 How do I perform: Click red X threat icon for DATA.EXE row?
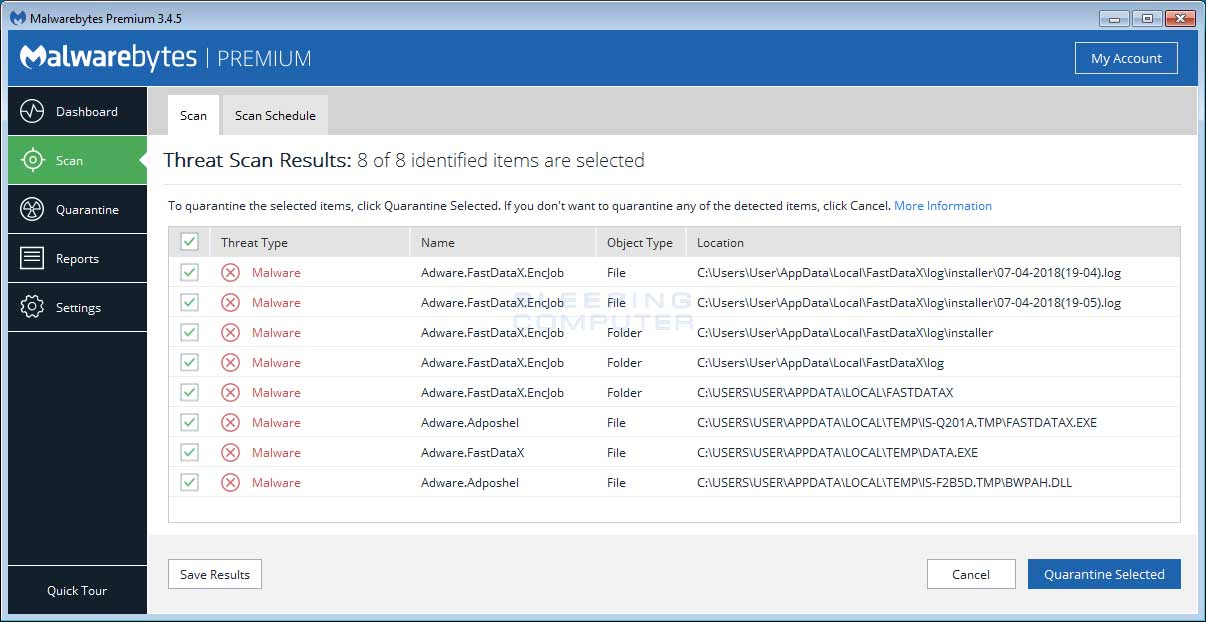pyautogui.click(x=230, y=452)
